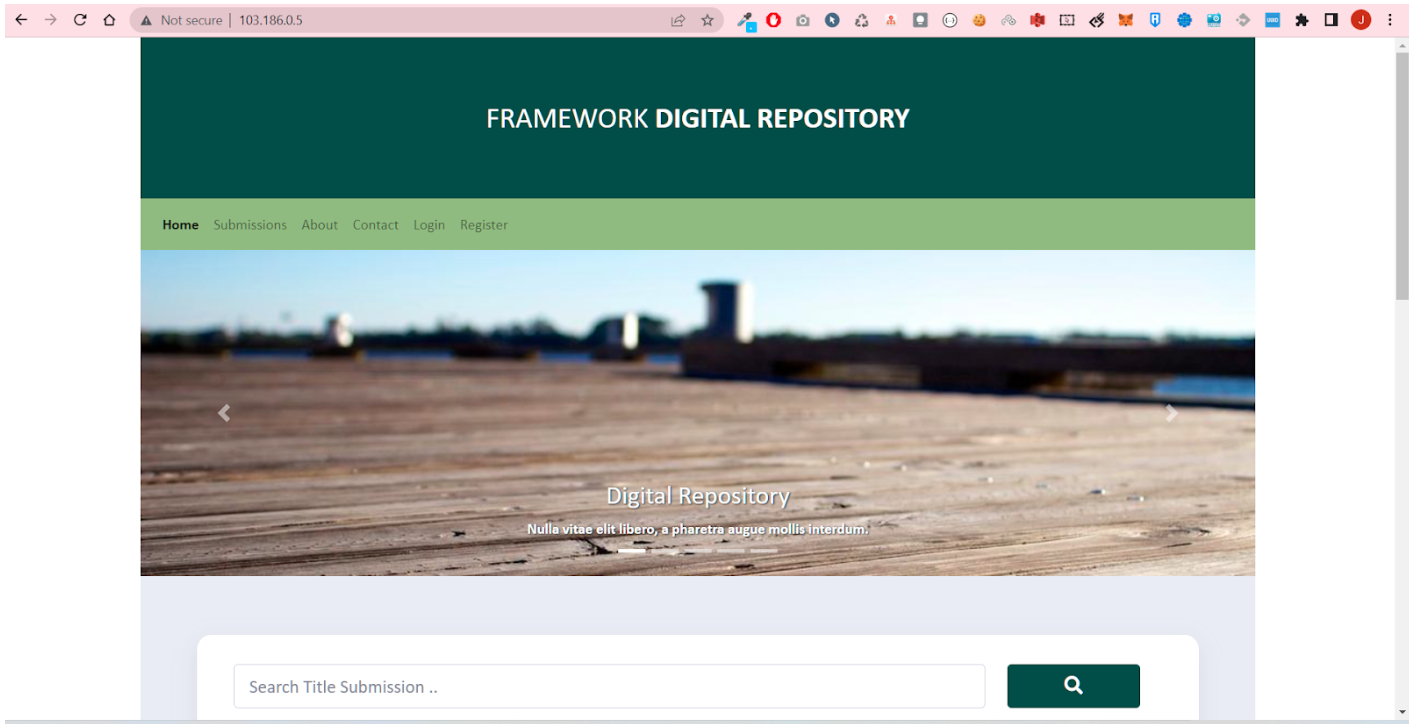Open the eyedropper color picker extension

tap(746, 20)
